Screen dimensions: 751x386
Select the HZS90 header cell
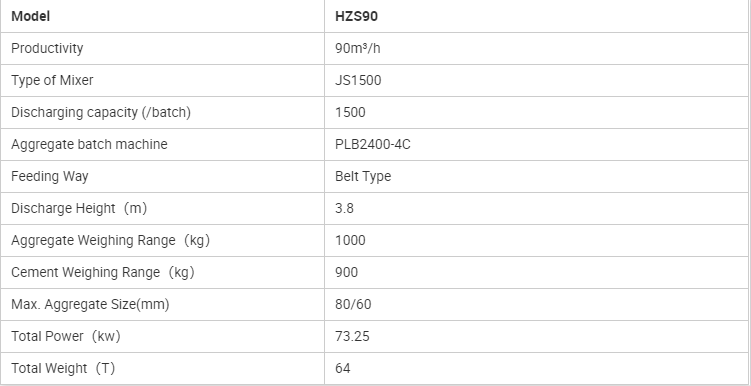[536, 16]
